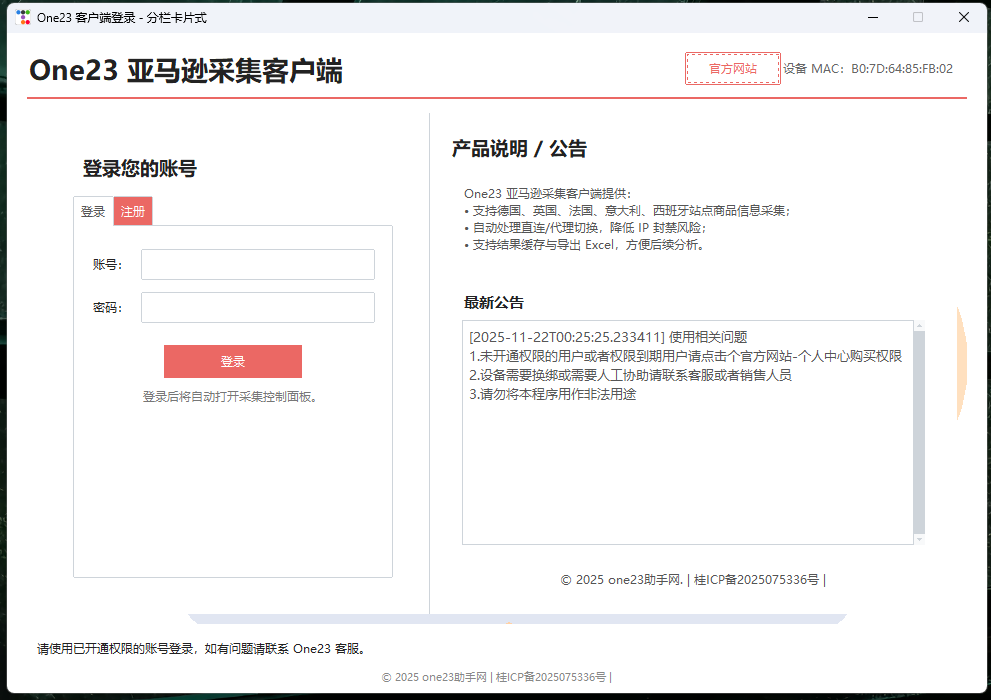The width and height of the screenshot is (991, 700).
Task: Switch to the 注册 tab
Action: (x=133, y=211)
